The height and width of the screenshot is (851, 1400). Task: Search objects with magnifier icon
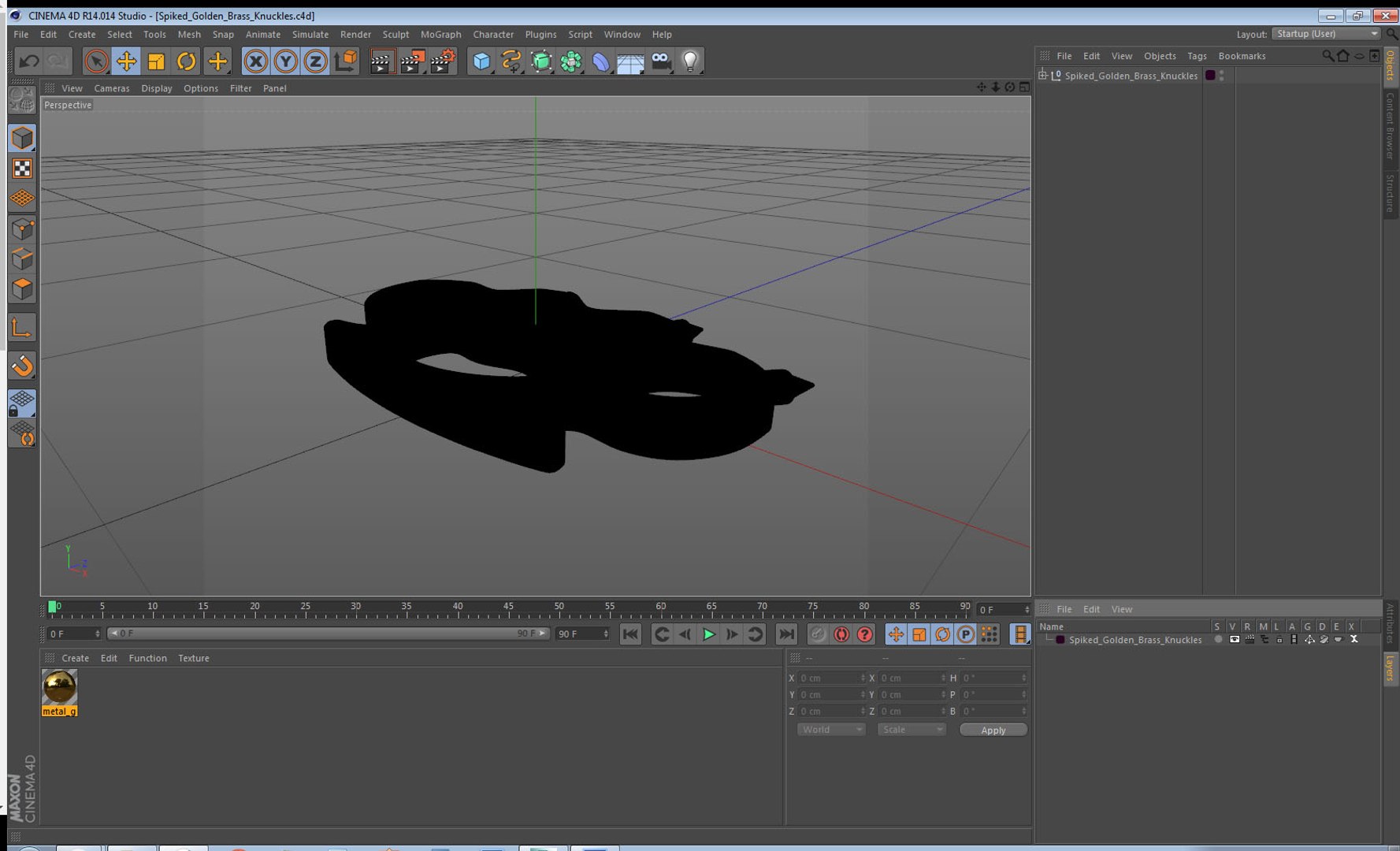coord(1328,56)
